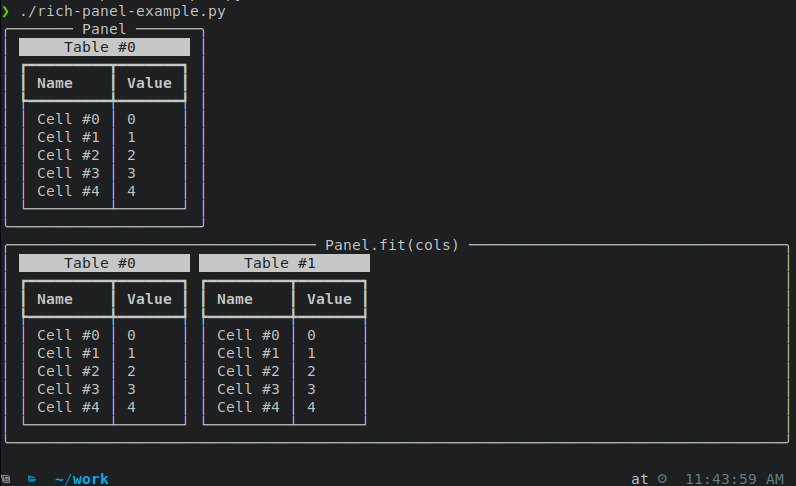Click the clock icon beside the time
Screen dimensions: 796x486
coord(662,478)
